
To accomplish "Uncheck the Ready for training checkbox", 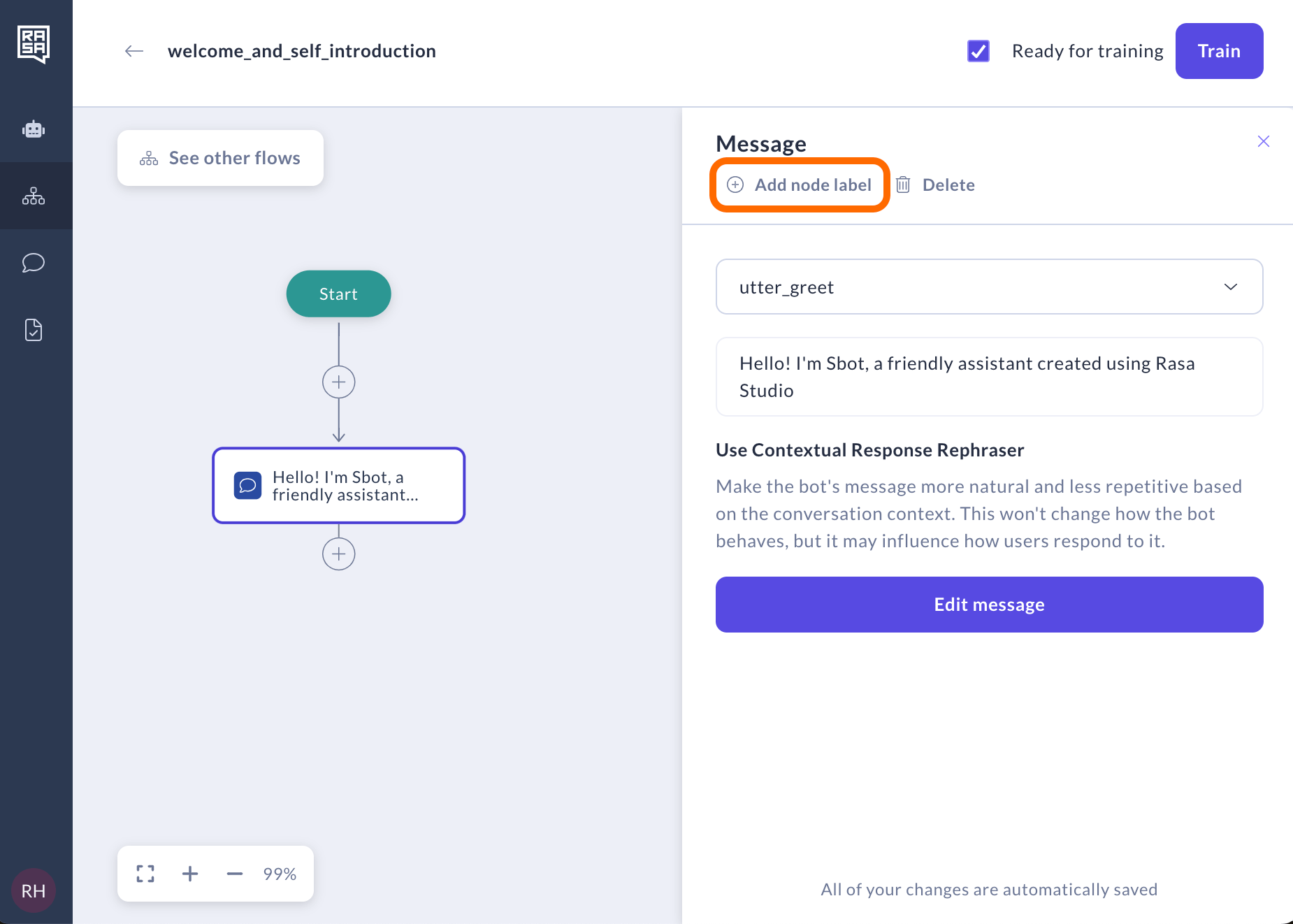I will tap(978, 51).
